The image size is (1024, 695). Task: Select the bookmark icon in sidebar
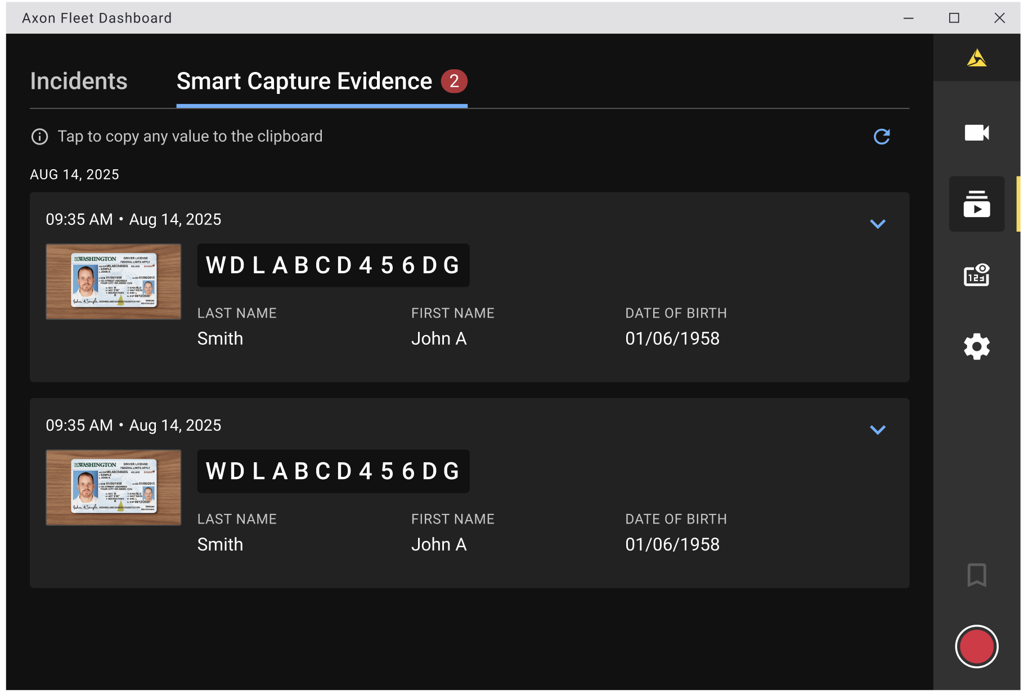click(x=976, y=575)
